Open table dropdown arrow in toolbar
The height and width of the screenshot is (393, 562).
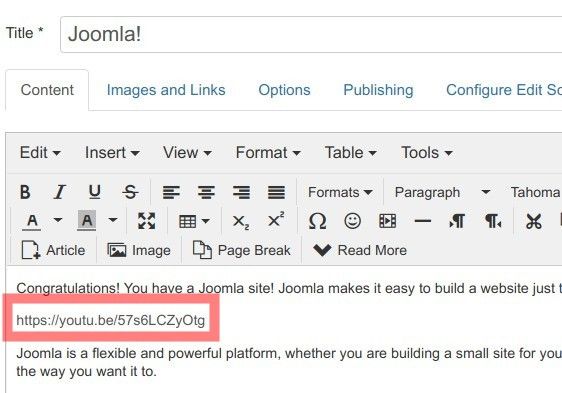(x=206, y=221)
